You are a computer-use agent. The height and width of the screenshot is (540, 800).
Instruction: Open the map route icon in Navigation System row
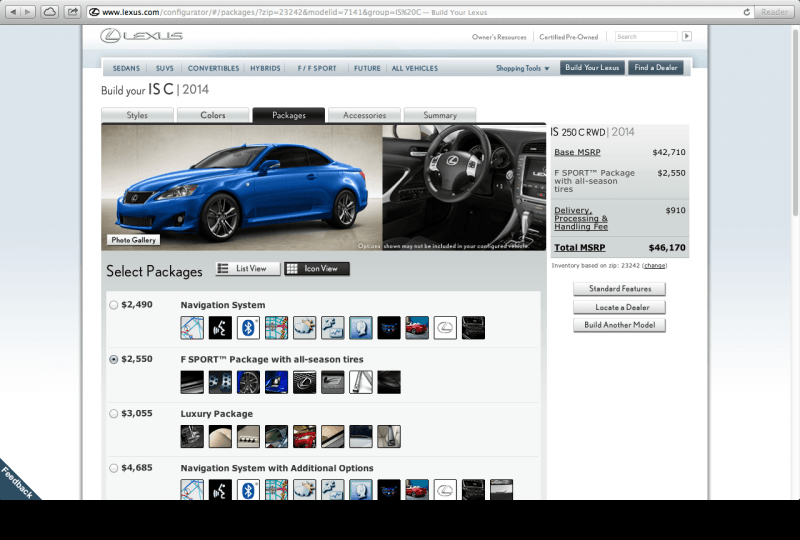[192, 328]
